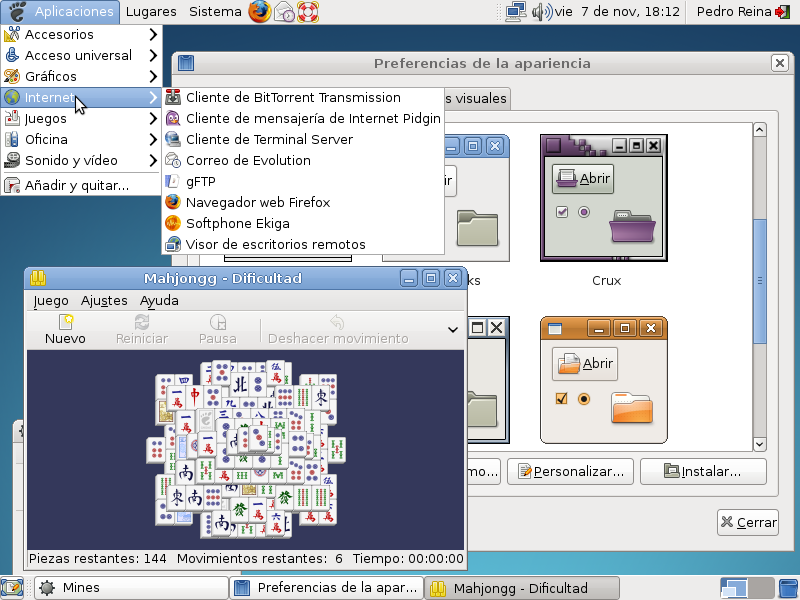Screen dimensions: 800x600
Task: Start a new Mahjongg game with Nuevo
Action: pos(65,329)
